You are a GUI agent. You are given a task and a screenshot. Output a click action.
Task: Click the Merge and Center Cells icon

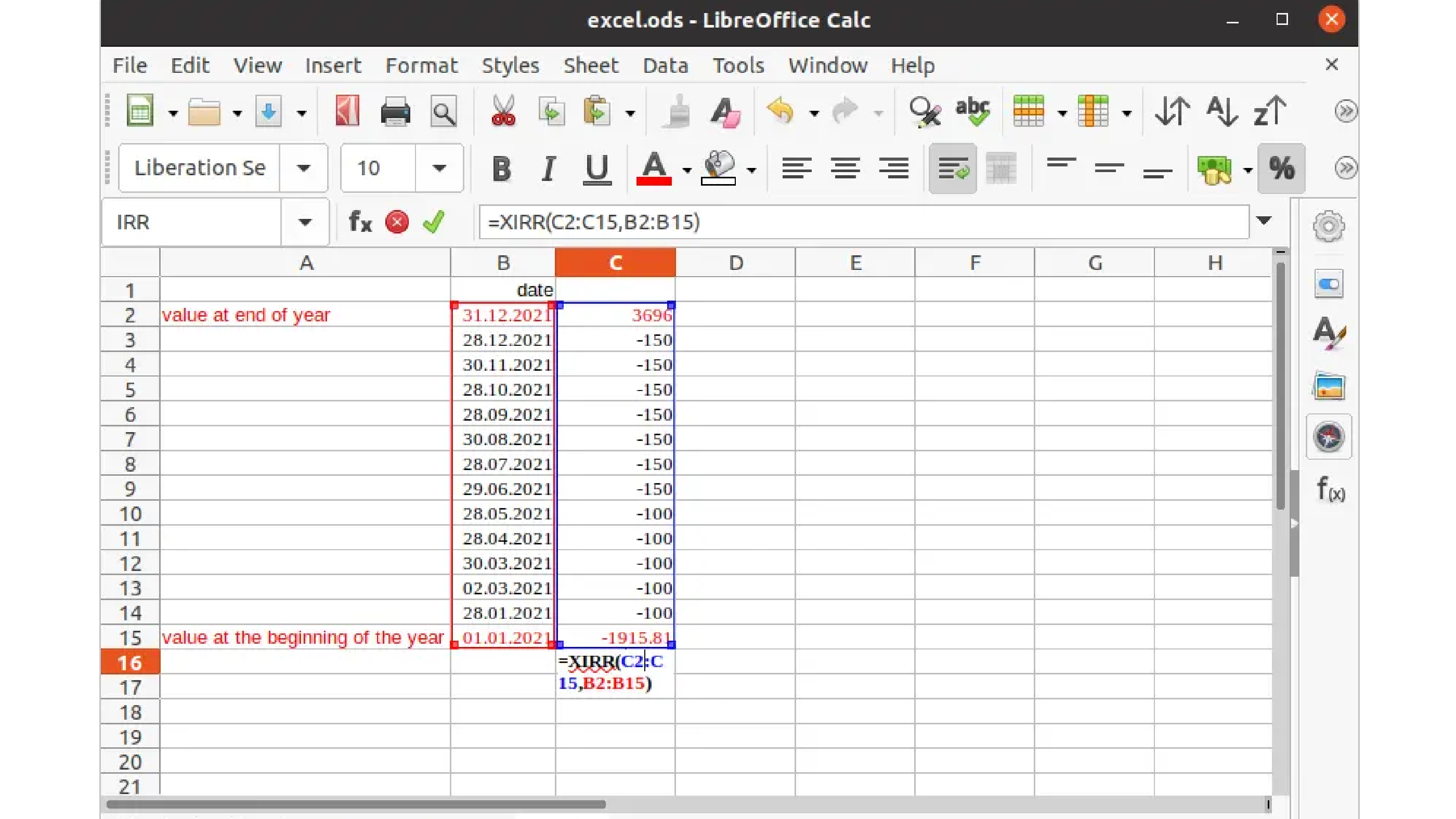click(1001, 168)
